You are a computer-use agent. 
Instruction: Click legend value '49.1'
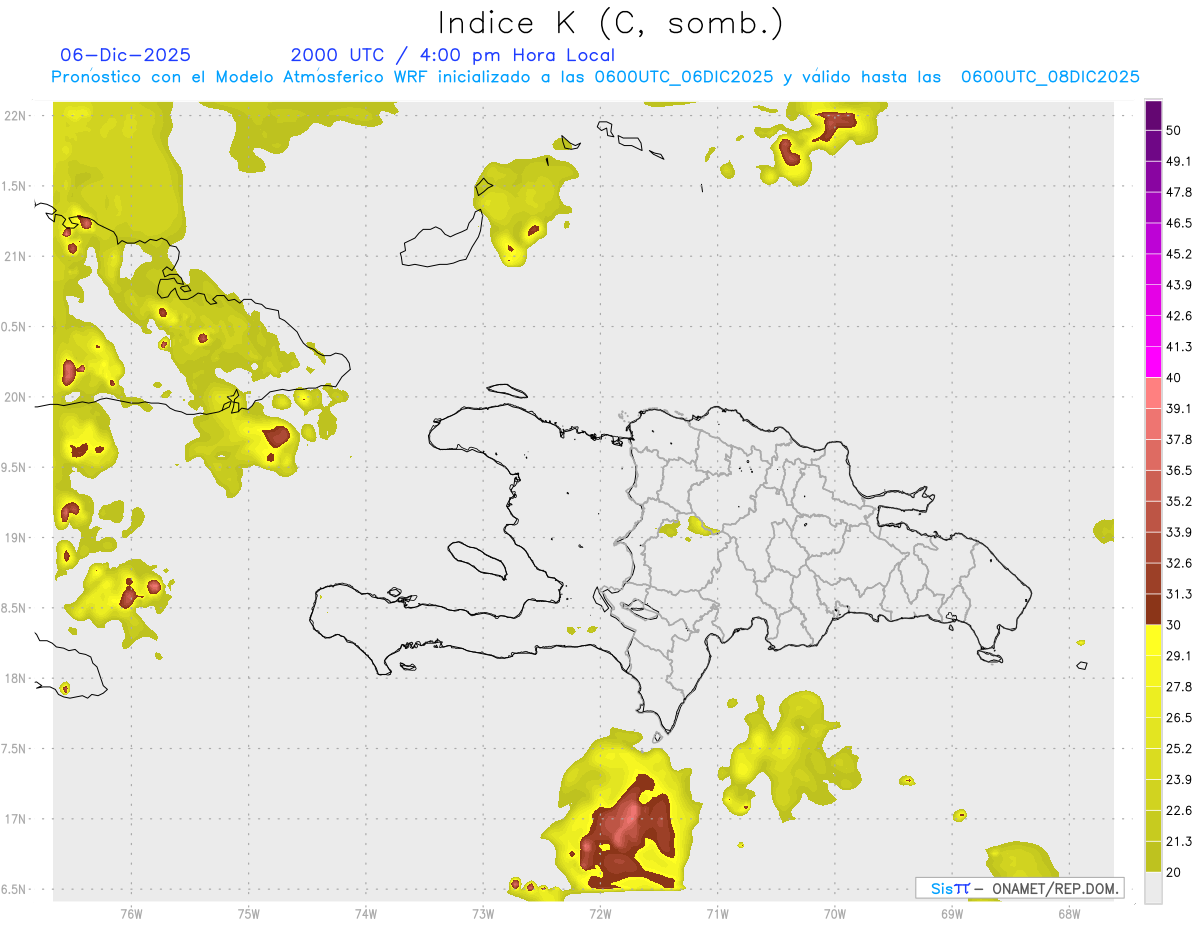1178,161
